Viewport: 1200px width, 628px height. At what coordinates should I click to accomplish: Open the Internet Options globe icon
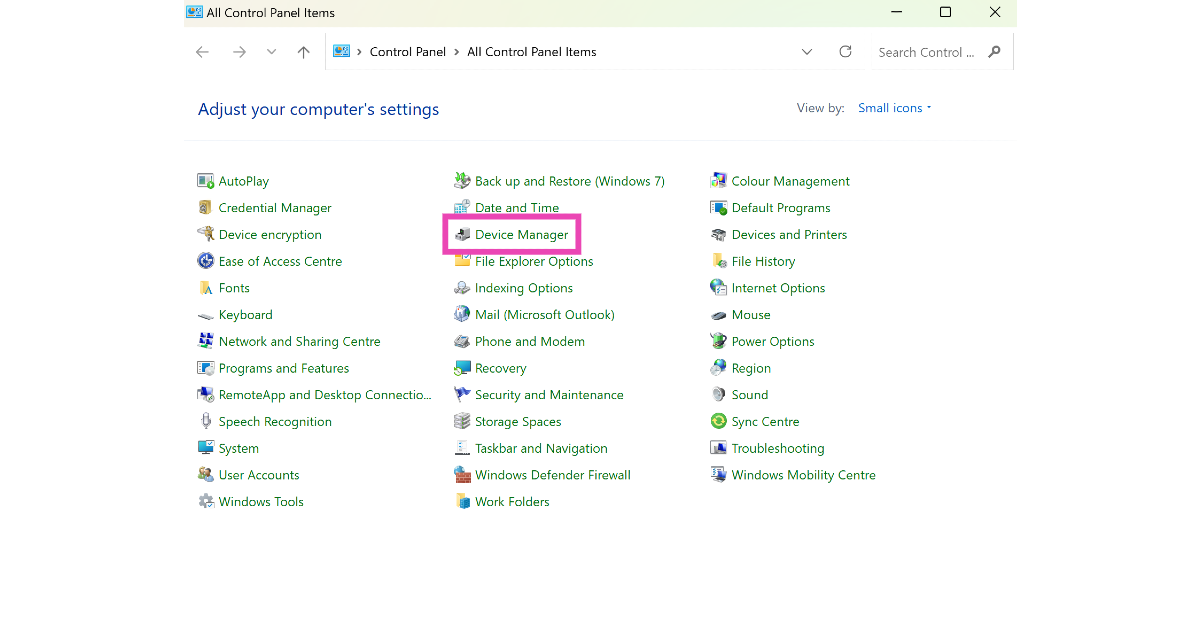click(718, 288)
